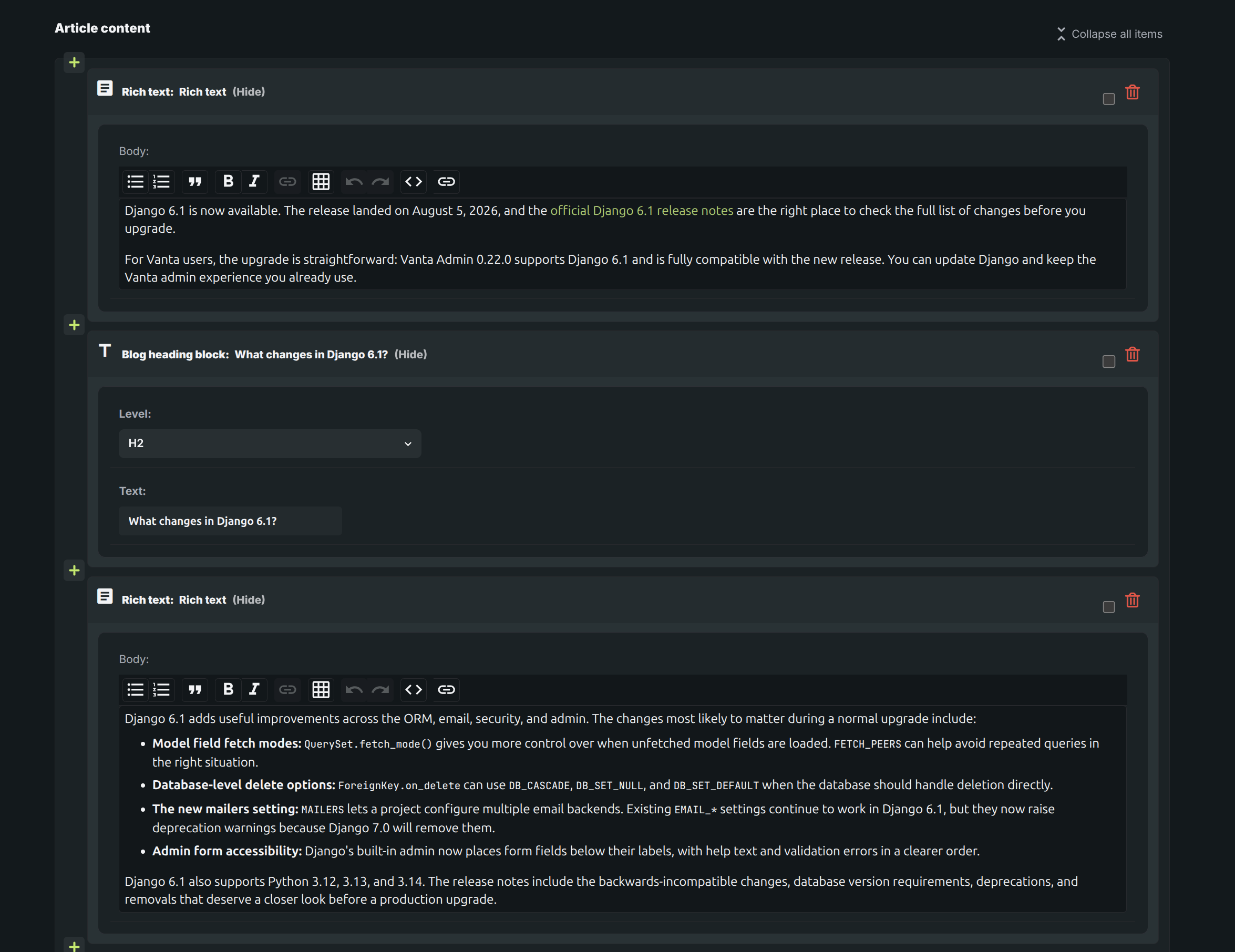Toggle bold above the 'Django 6.1 is now available' text
Image resolution: width=1235 pixels, height=952 pixels.
(228, 181)
